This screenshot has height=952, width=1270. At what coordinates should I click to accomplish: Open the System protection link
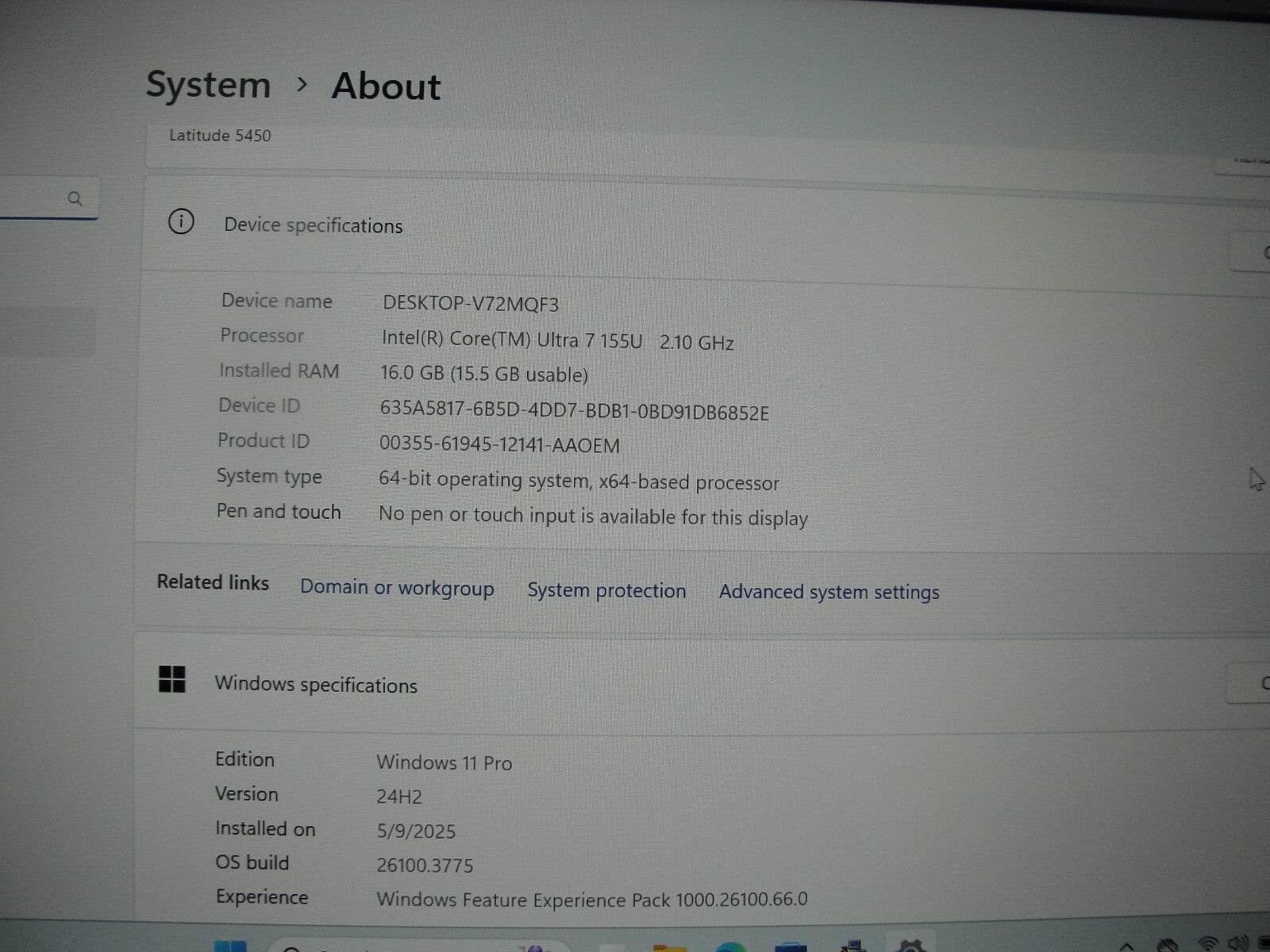click(x=606, y=591)
